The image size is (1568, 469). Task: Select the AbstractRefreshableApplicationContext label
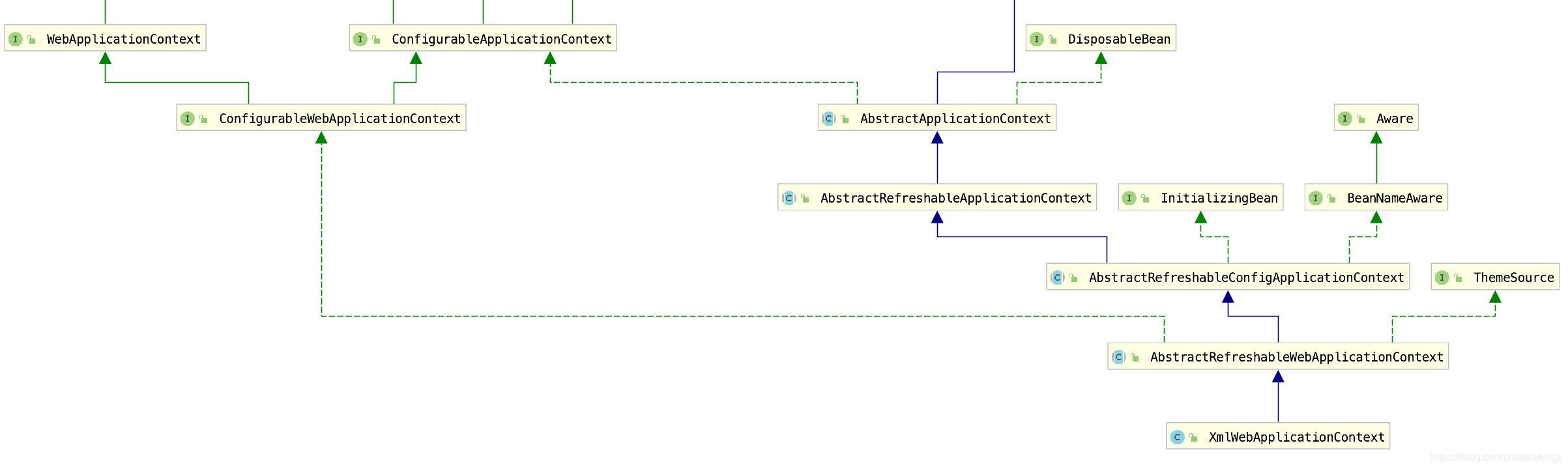[x=956, y=198]
